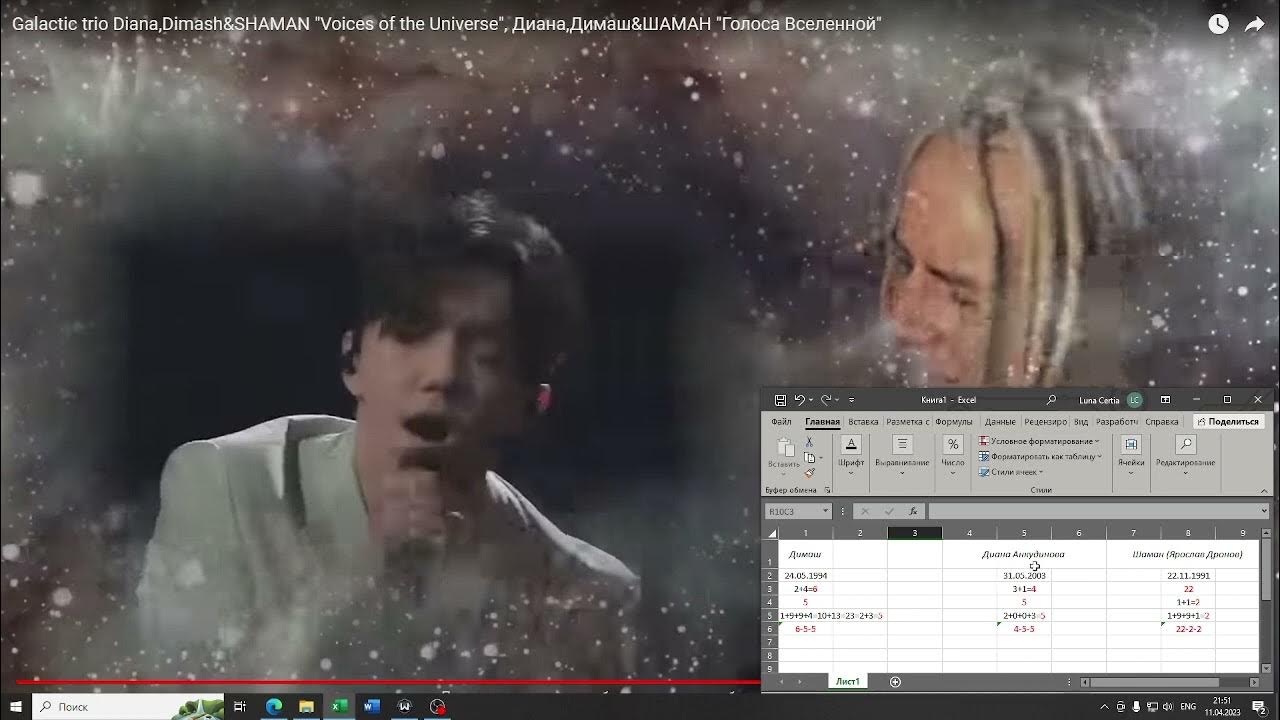
Task: Open Microsoft Edge from the taskbar
Action: coord(274,706)
